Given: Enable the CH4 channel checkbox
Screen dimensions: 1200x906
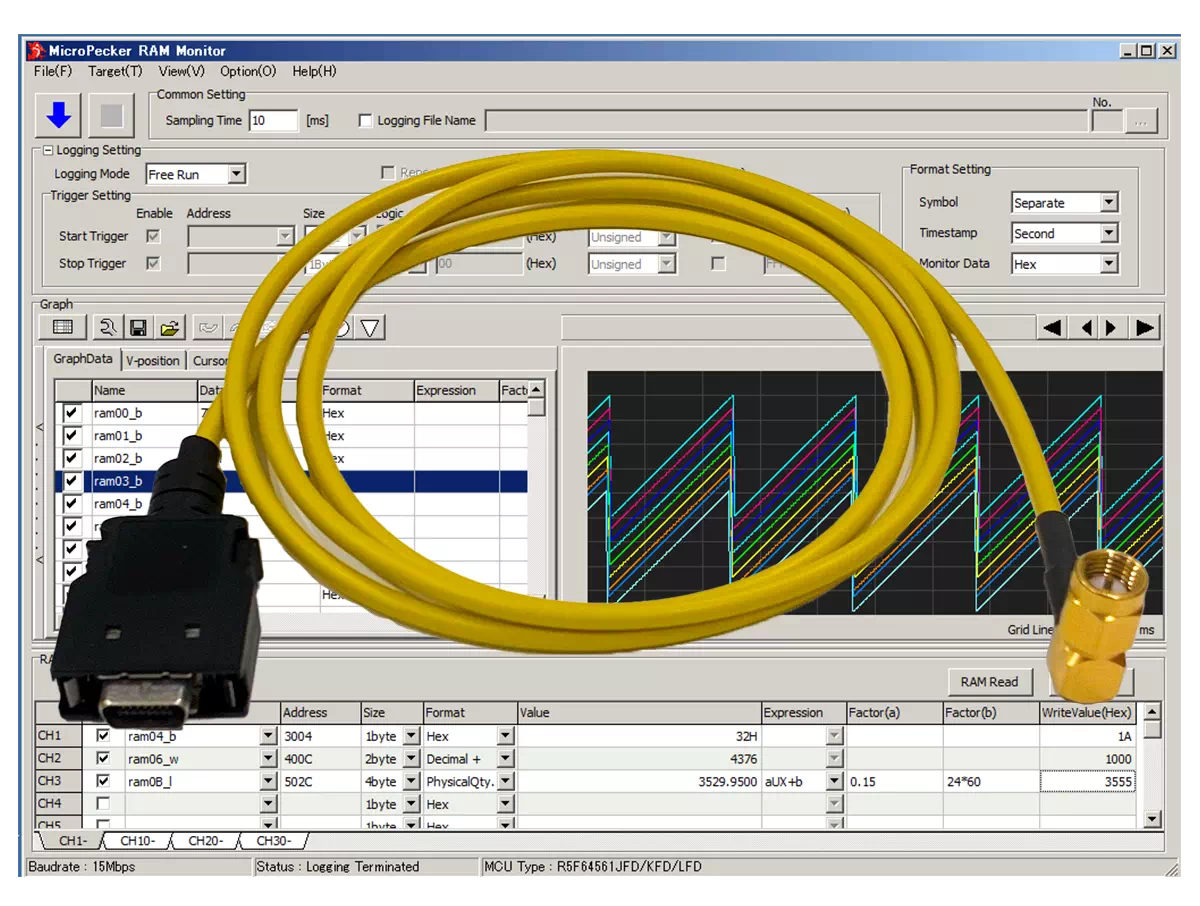Looking at the screenshot, I should (x=103, y=804).
